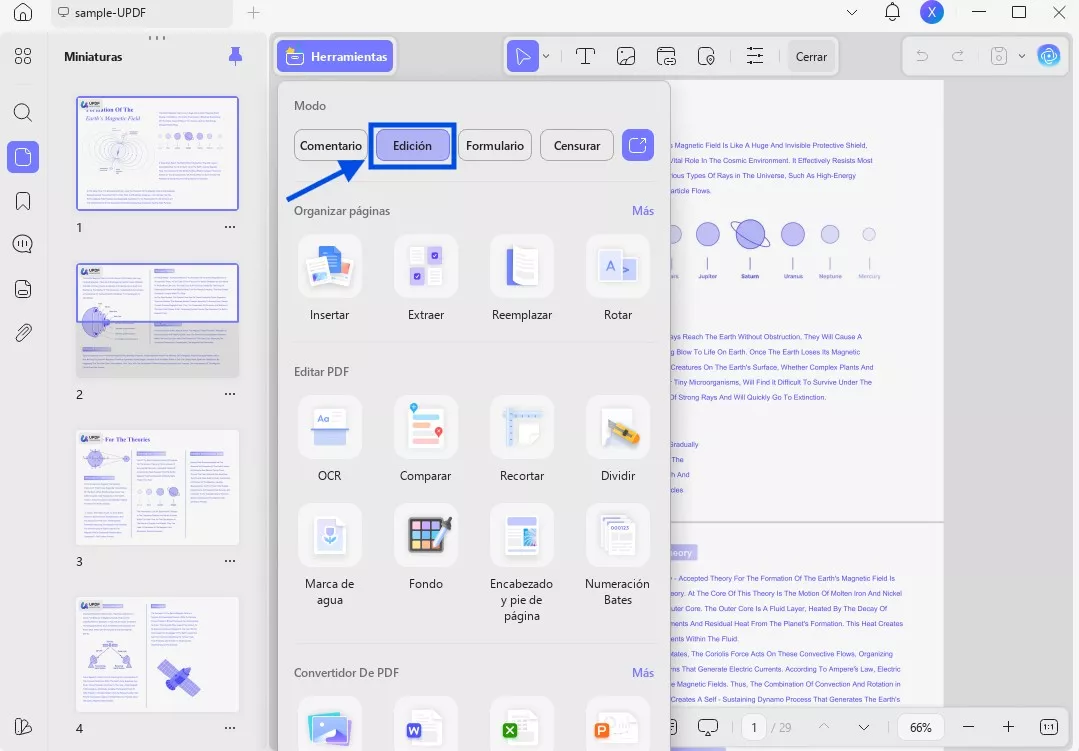Click the undo arrow
The image size is (1079, 751).
[x=922, y=56]
